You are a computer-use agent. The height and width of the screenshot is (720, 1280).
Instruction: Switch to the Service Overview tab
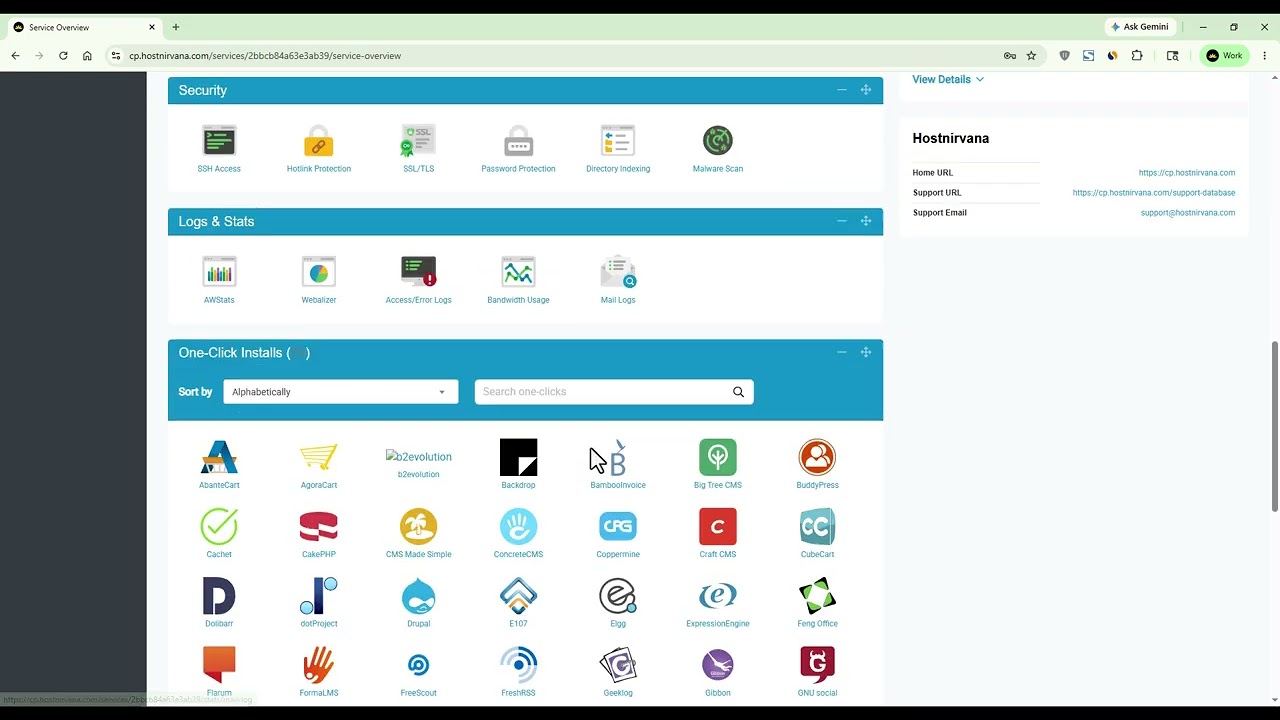click(x=85, y=27)
